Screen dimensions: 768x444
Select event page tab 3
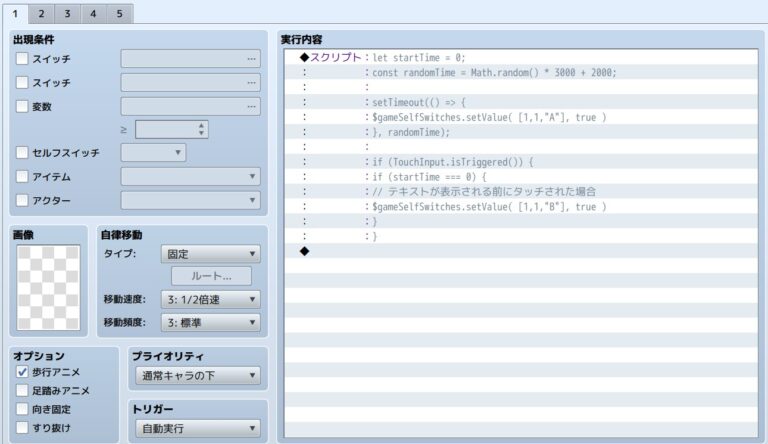click(67, 14)
